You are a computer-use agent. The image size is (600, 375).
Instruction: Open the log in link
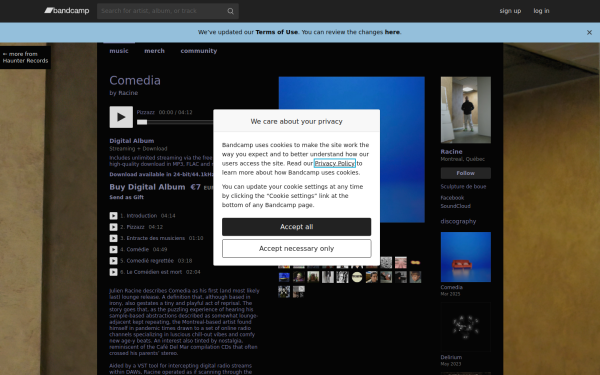tap(541, 11)
